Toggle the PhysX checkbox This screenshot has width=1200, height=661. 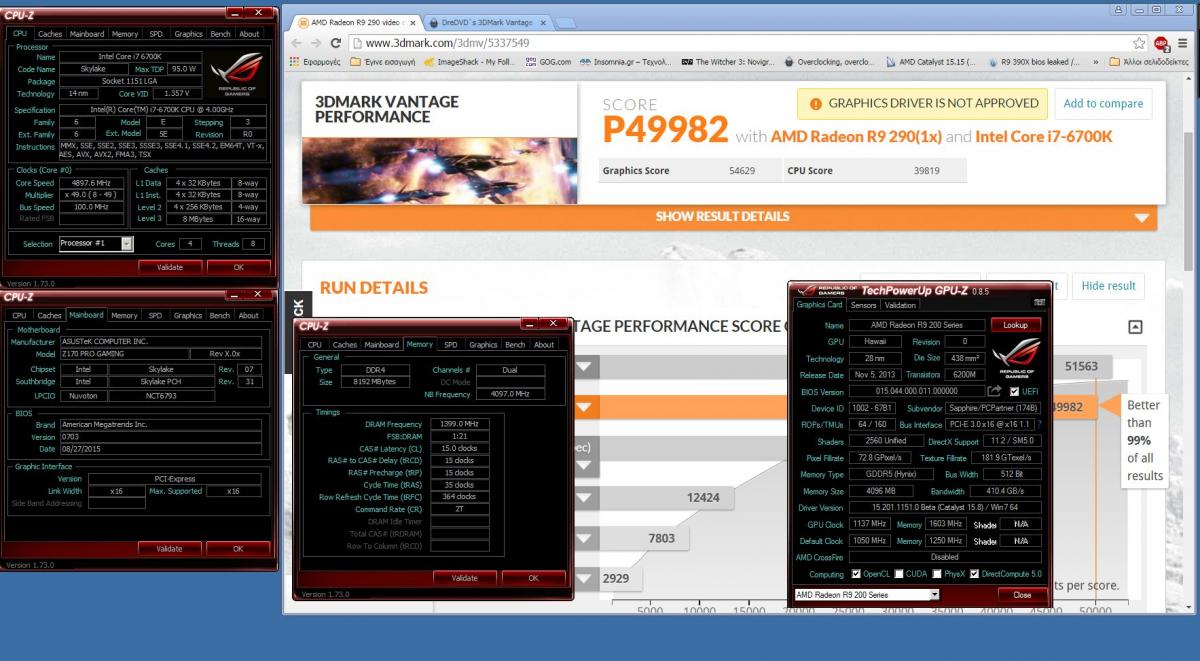[937, 574]
